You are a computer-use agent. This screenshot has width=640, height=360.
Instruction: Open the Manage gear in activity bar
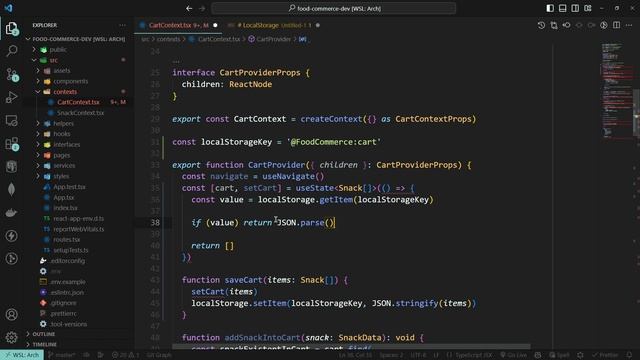[11, 337]
